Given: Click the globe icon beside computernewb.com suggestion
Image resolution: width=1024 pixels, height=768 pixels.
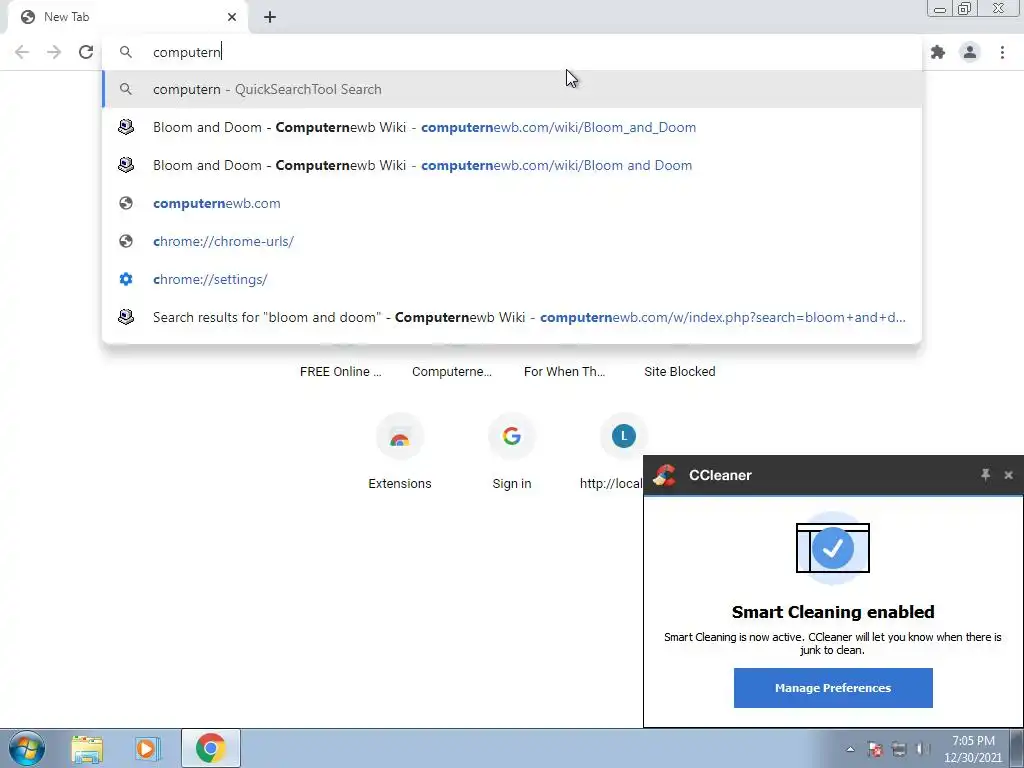Looking at the screenshot, I should pos(126,203).
